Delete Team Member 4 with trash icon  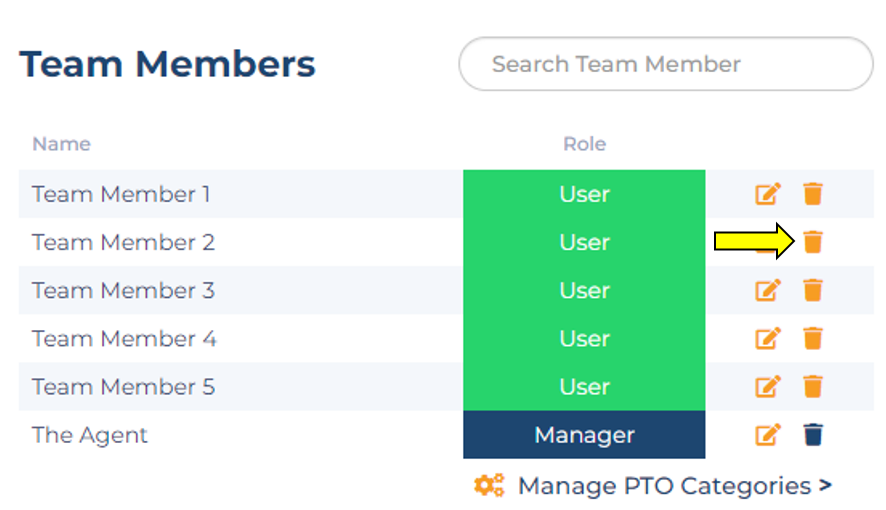click(813, 338)
